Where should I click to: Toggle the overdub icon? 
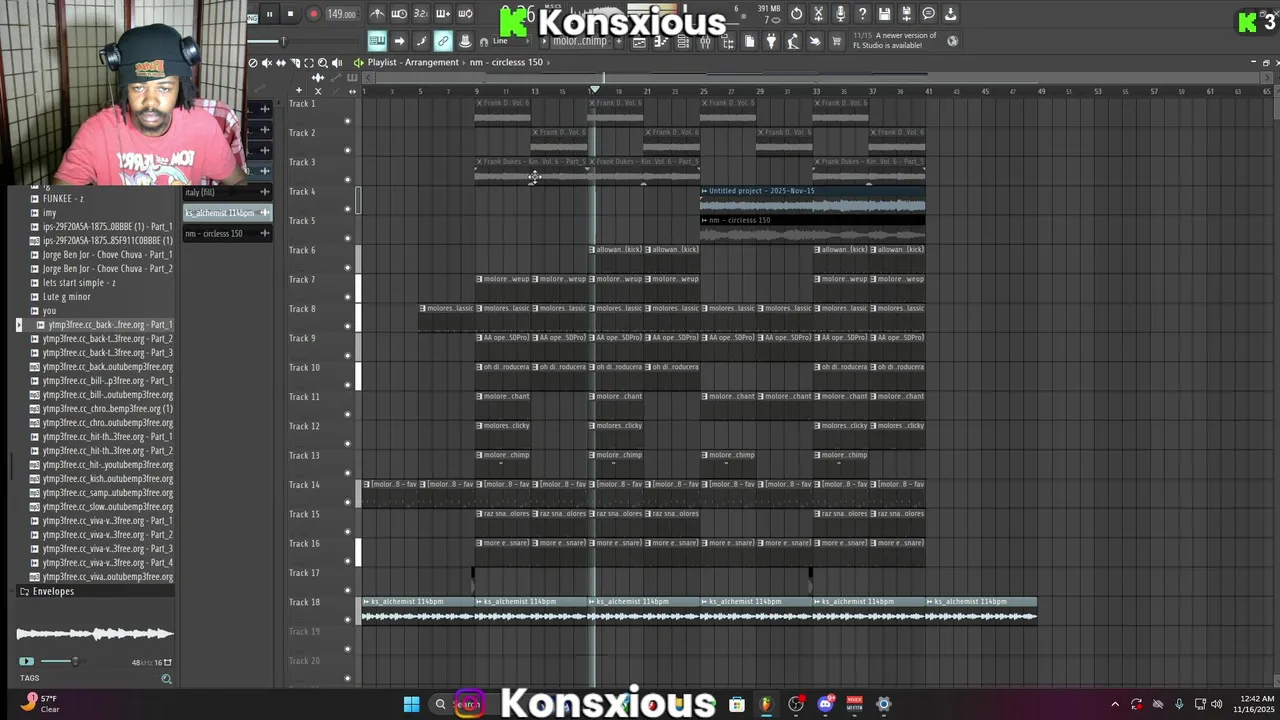point(443,14)
